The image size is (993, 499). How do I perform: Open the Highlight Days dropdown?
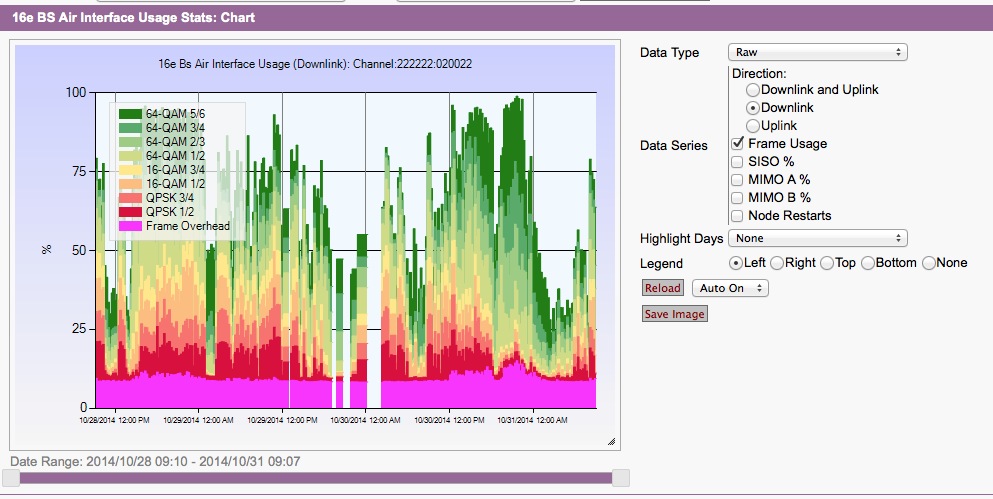click(x=818, y=238)
